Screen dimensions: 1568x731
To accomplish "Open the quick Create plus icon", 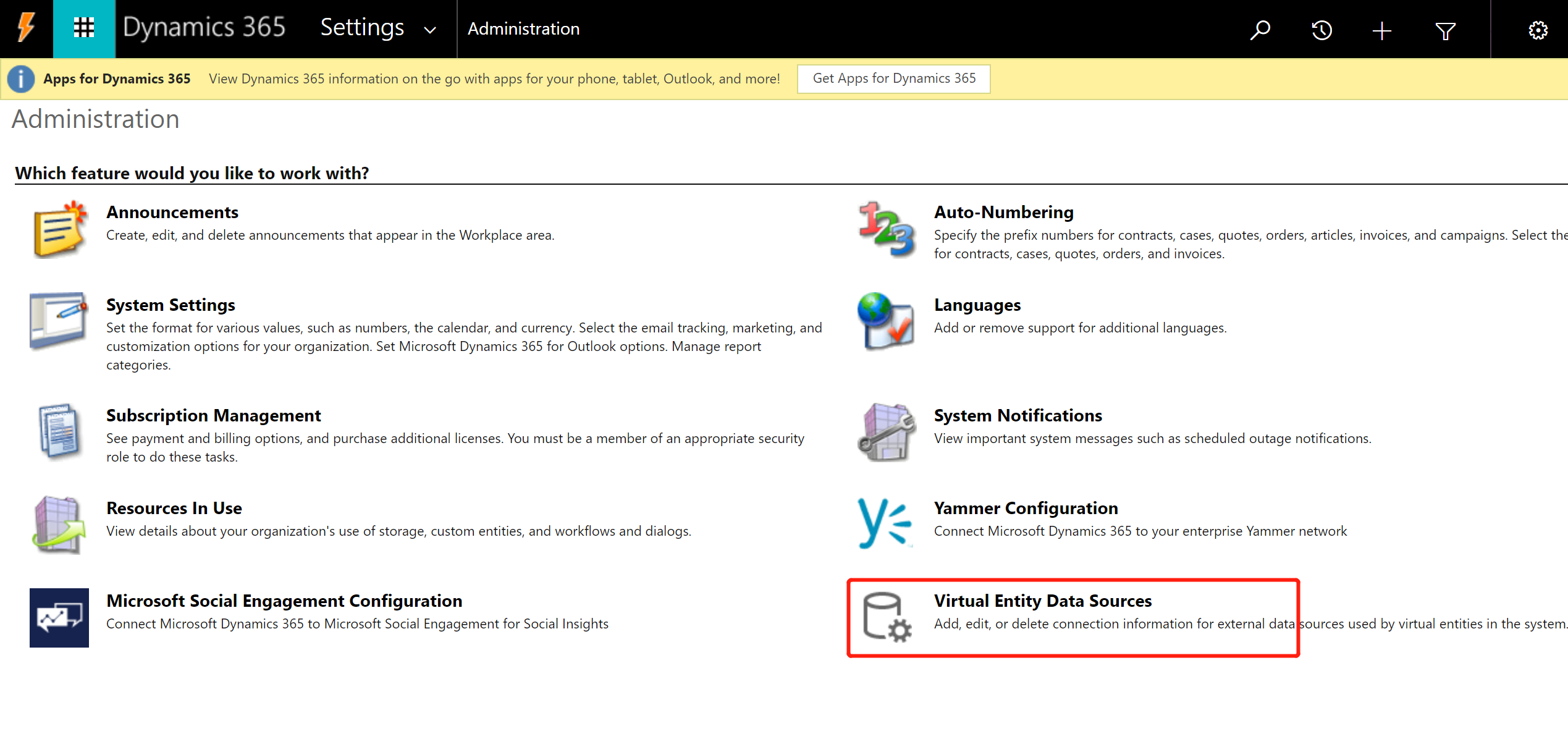I will 1382,29.
